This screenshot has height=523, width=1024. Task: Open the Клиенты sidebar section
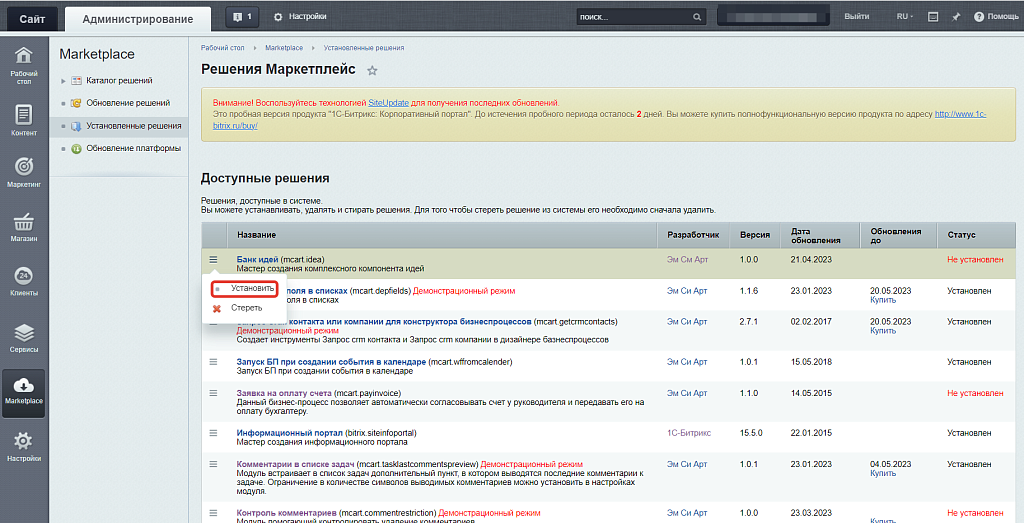23,281
